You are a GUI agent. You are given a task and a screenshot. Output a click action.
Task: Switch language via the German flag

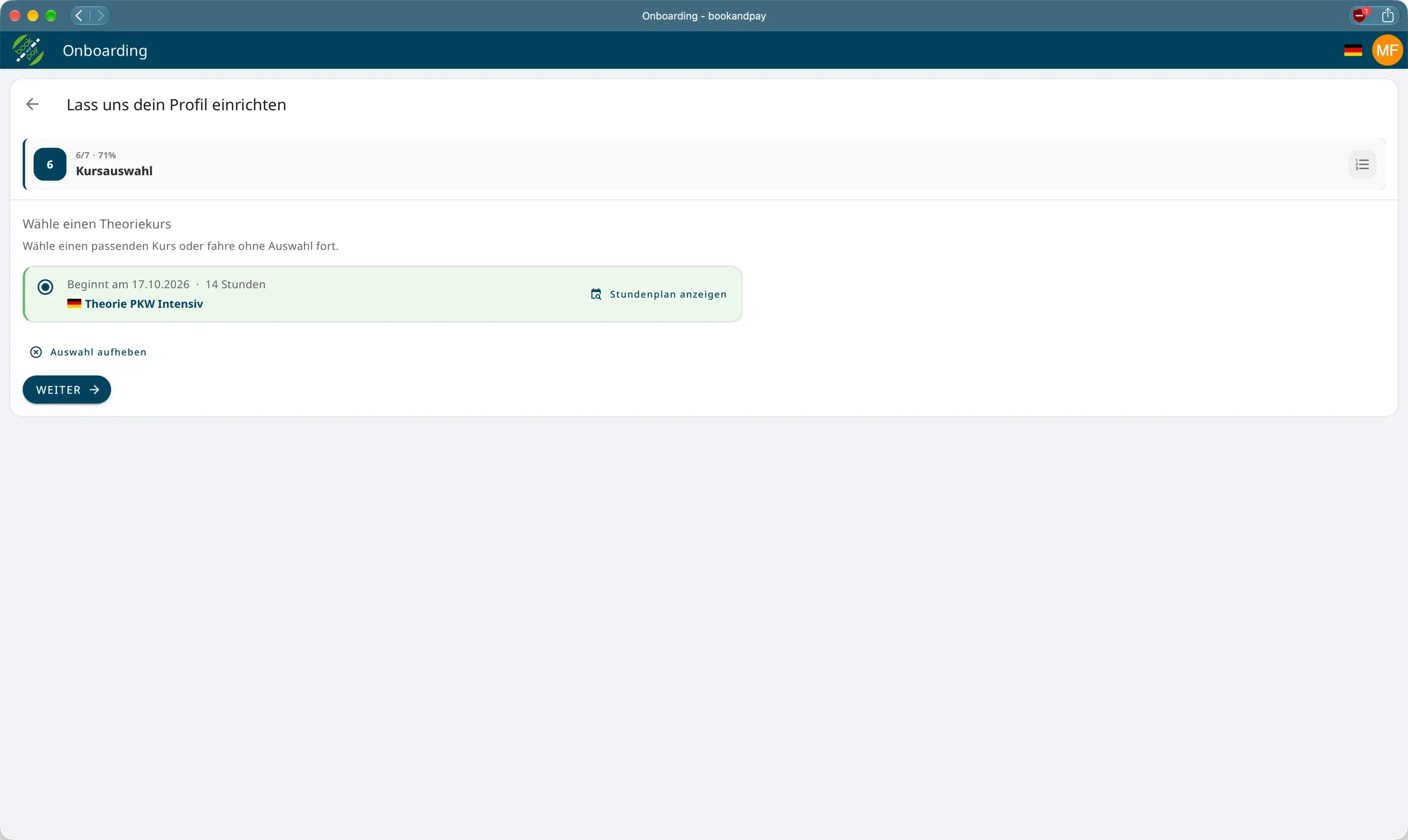click(1353, 50)
